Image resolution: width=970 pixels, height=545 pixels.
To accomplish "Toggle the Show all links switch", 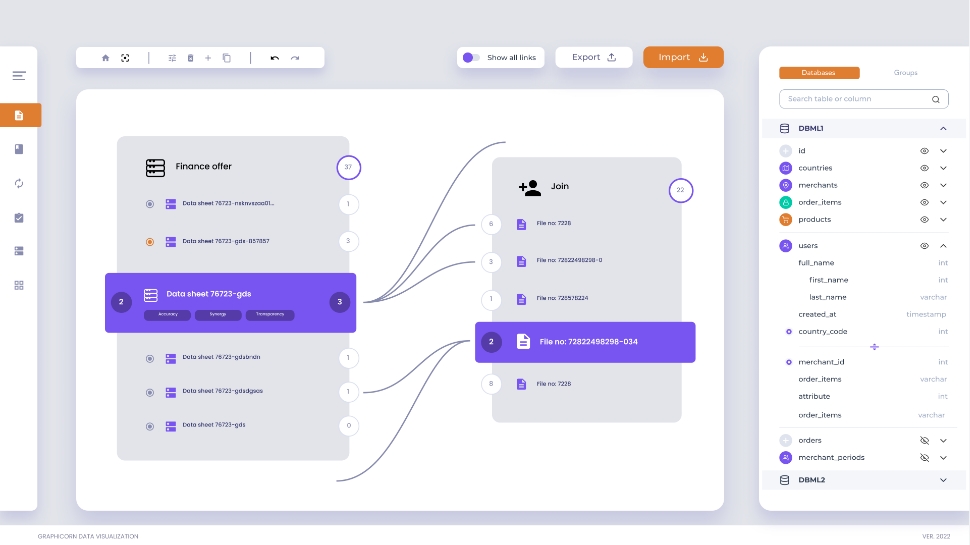I will coord(471,58).
